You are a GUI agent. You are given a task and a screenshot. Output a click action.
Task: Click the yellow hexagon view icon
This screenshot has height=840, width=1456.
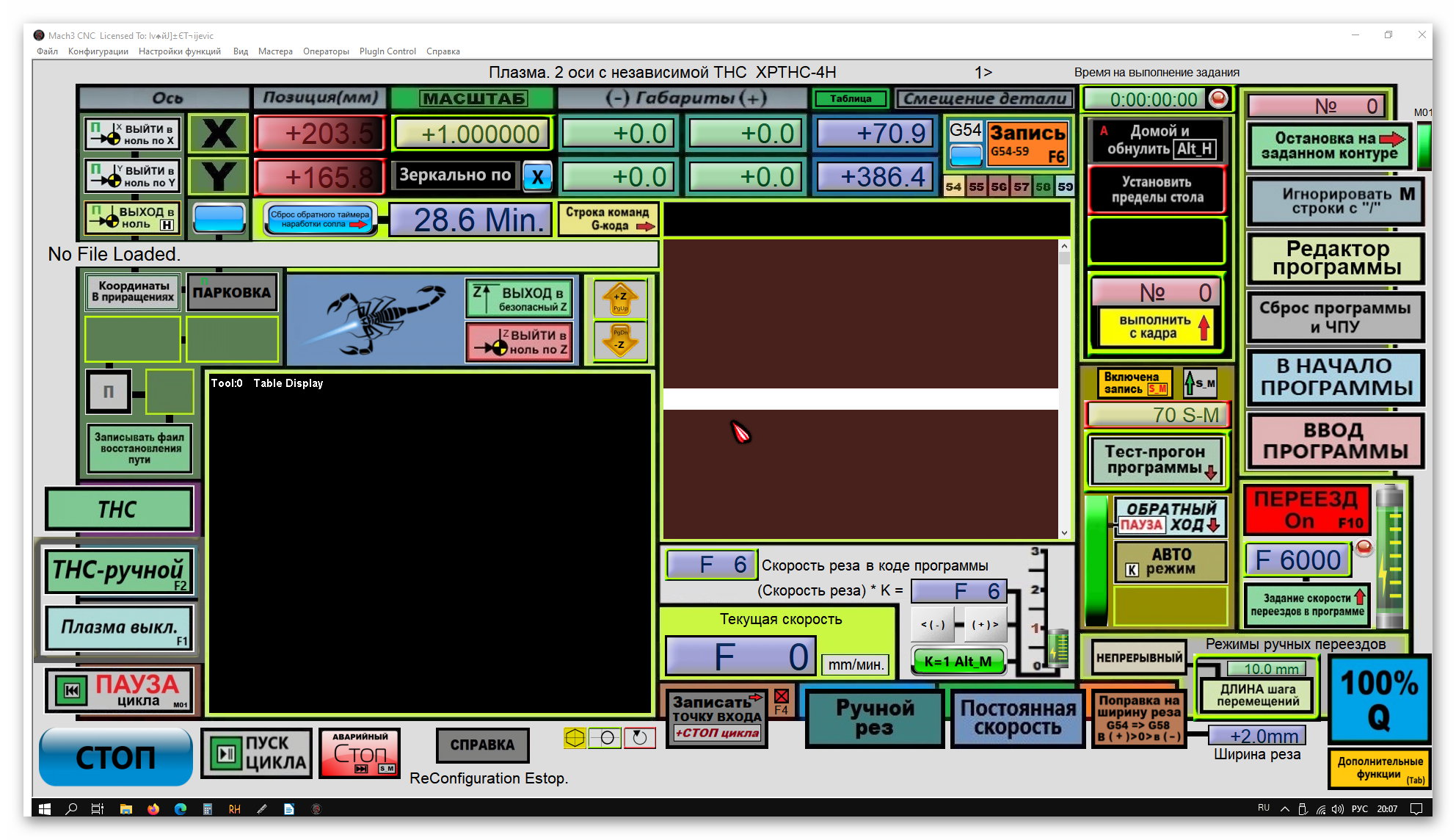click(575, 738)
